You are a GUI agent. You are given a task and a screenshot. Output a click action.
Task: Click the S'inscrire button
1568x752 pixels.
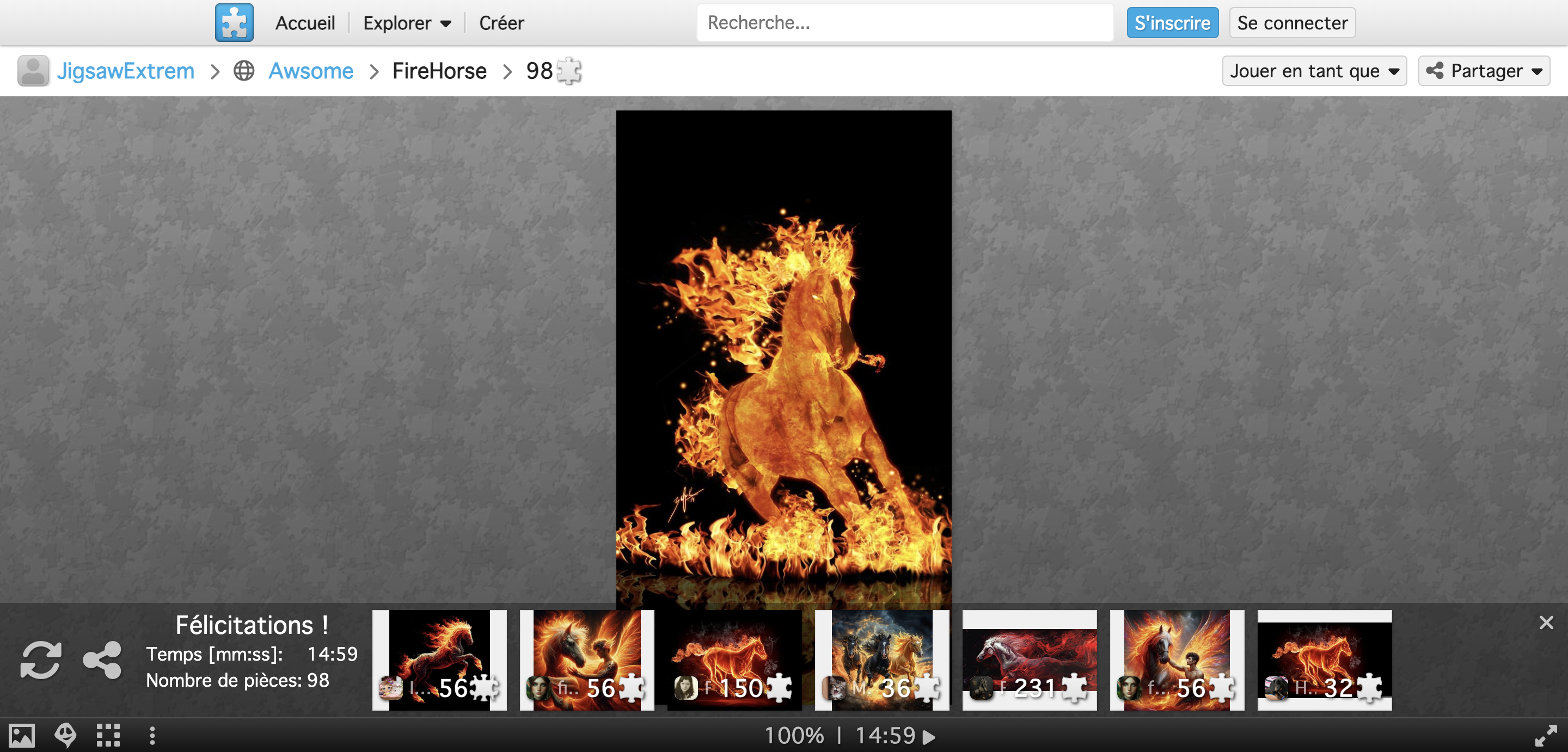click(1172, 23)
